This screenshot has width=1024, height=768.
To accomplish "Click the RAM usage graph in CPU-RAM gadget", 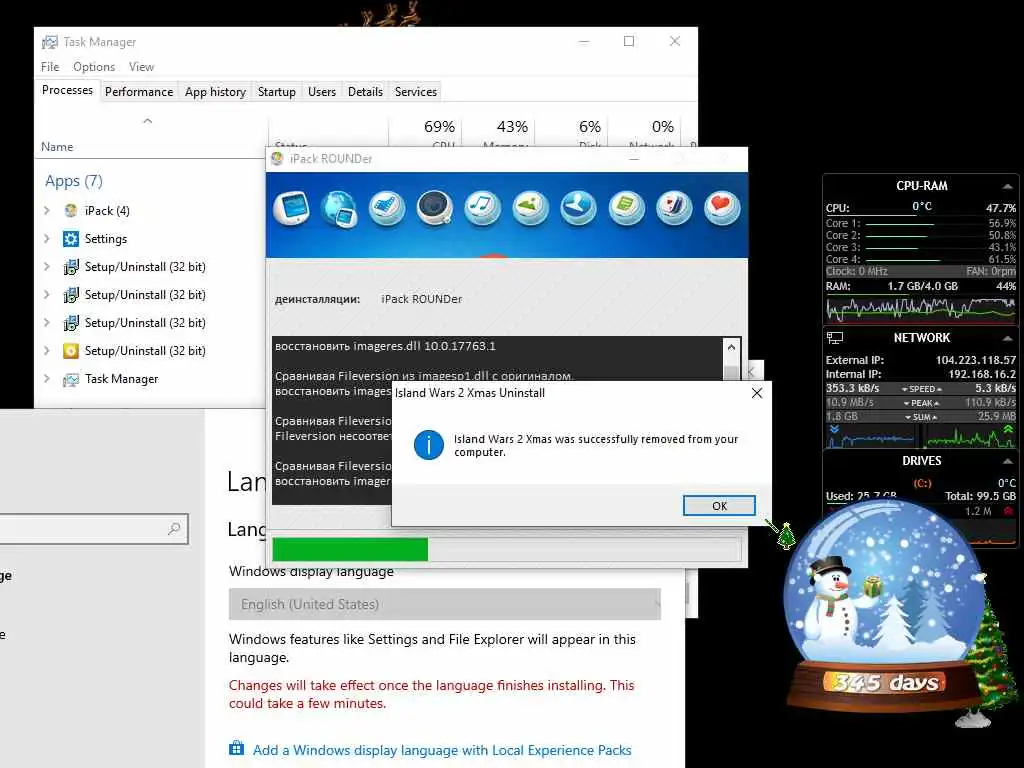I will (921, 308).
